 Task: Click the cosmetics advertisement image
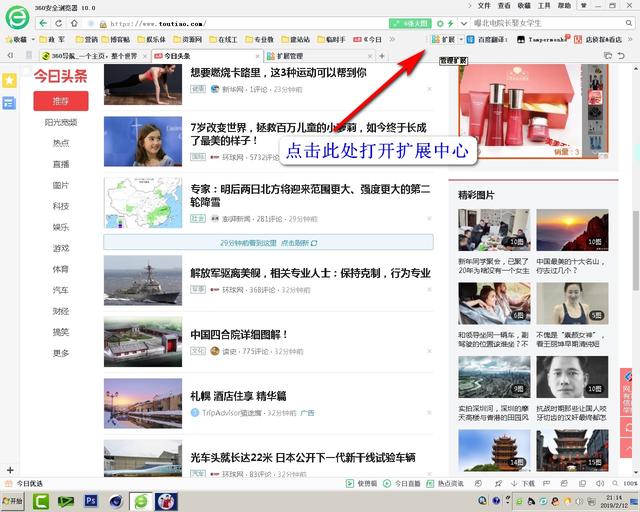(533, 111)
